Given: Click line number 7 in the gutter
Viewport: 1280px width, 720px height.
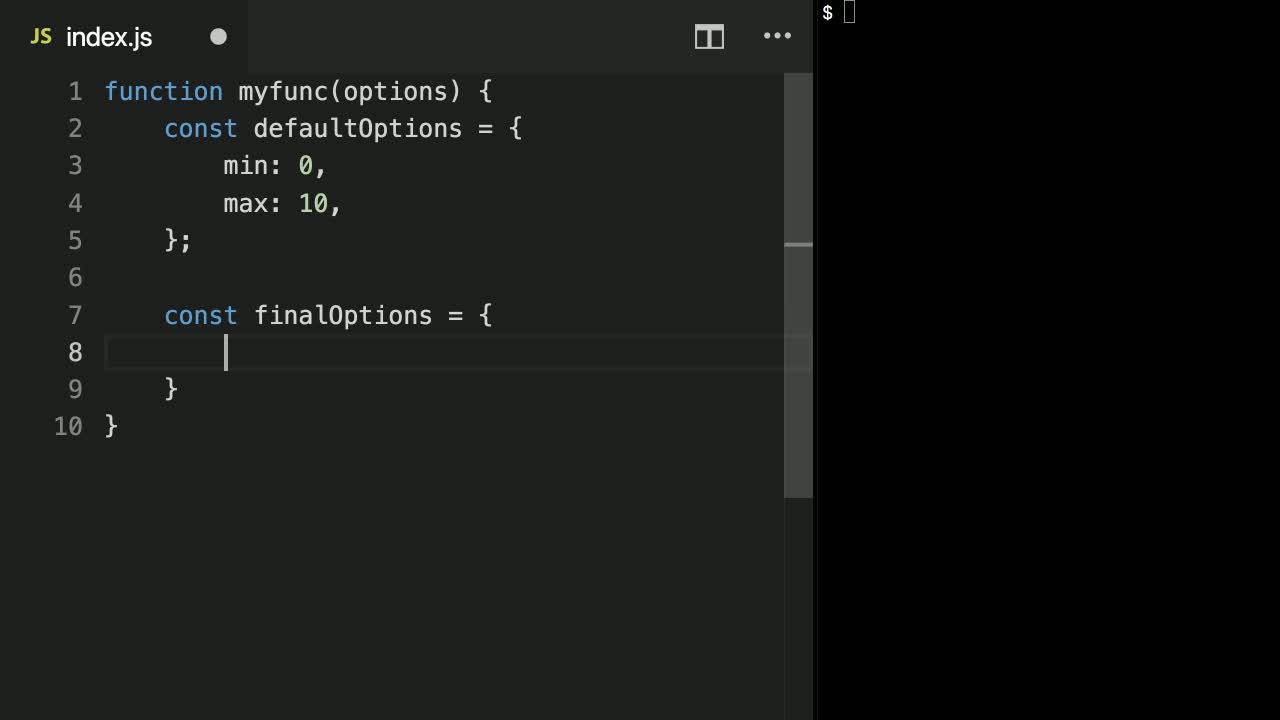Looking at the screenshot, I should click(75, 316).
